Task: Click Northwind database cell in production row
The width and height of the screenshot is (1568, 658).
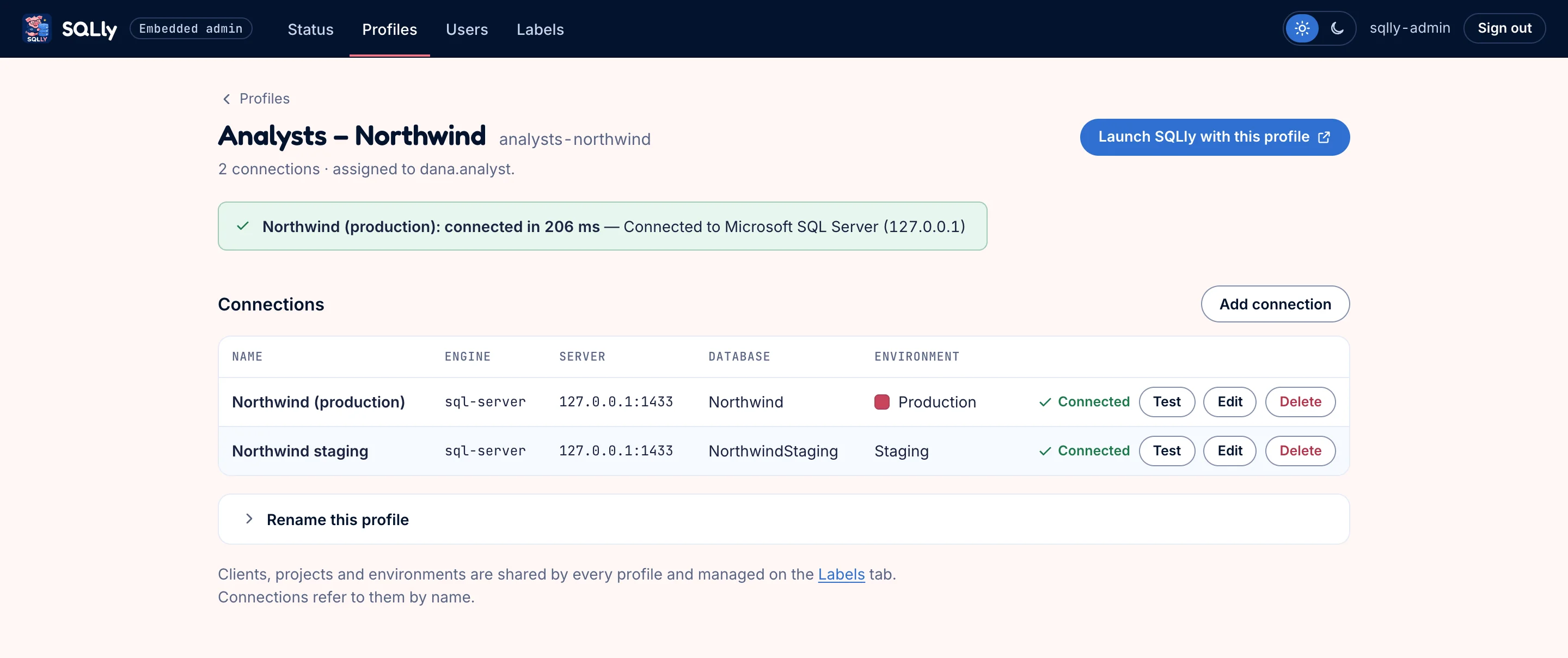Action: [x=746, y=402]
